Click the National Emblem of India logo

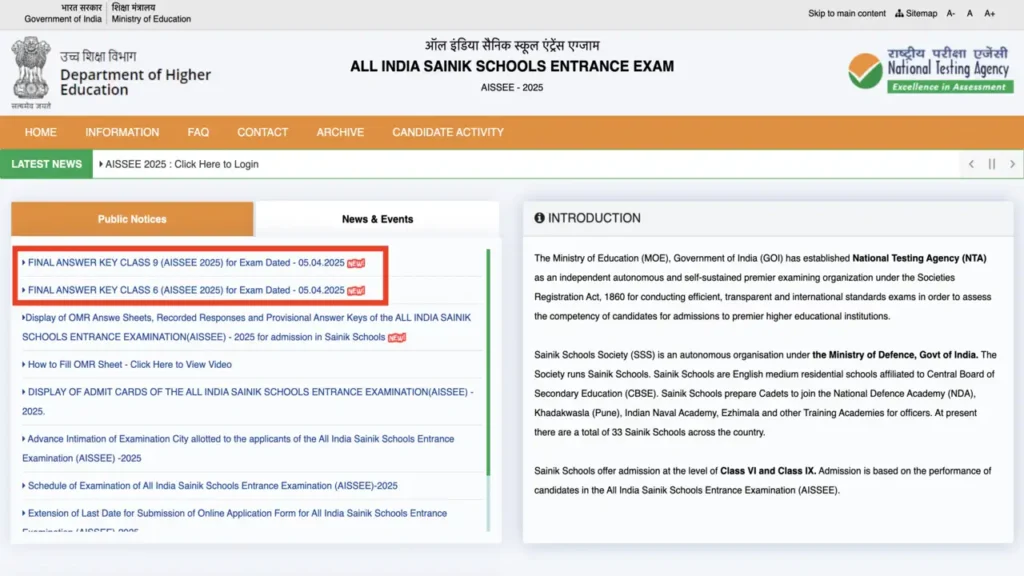[31, 72]
